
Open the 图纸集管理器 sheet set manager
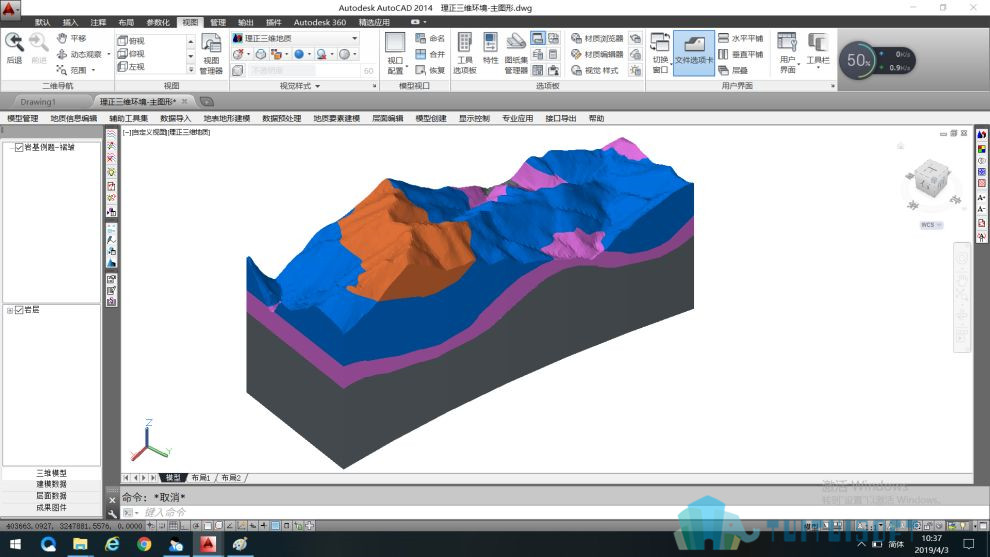(516, 53)
